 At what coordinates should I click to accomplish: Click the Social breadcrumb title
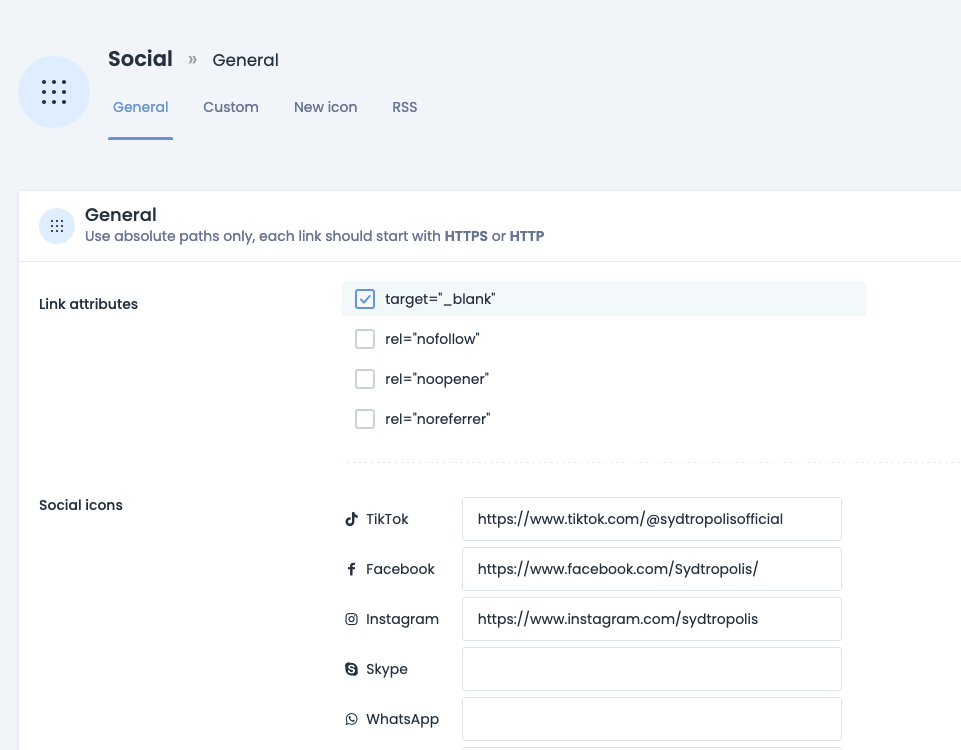(140, 59)
